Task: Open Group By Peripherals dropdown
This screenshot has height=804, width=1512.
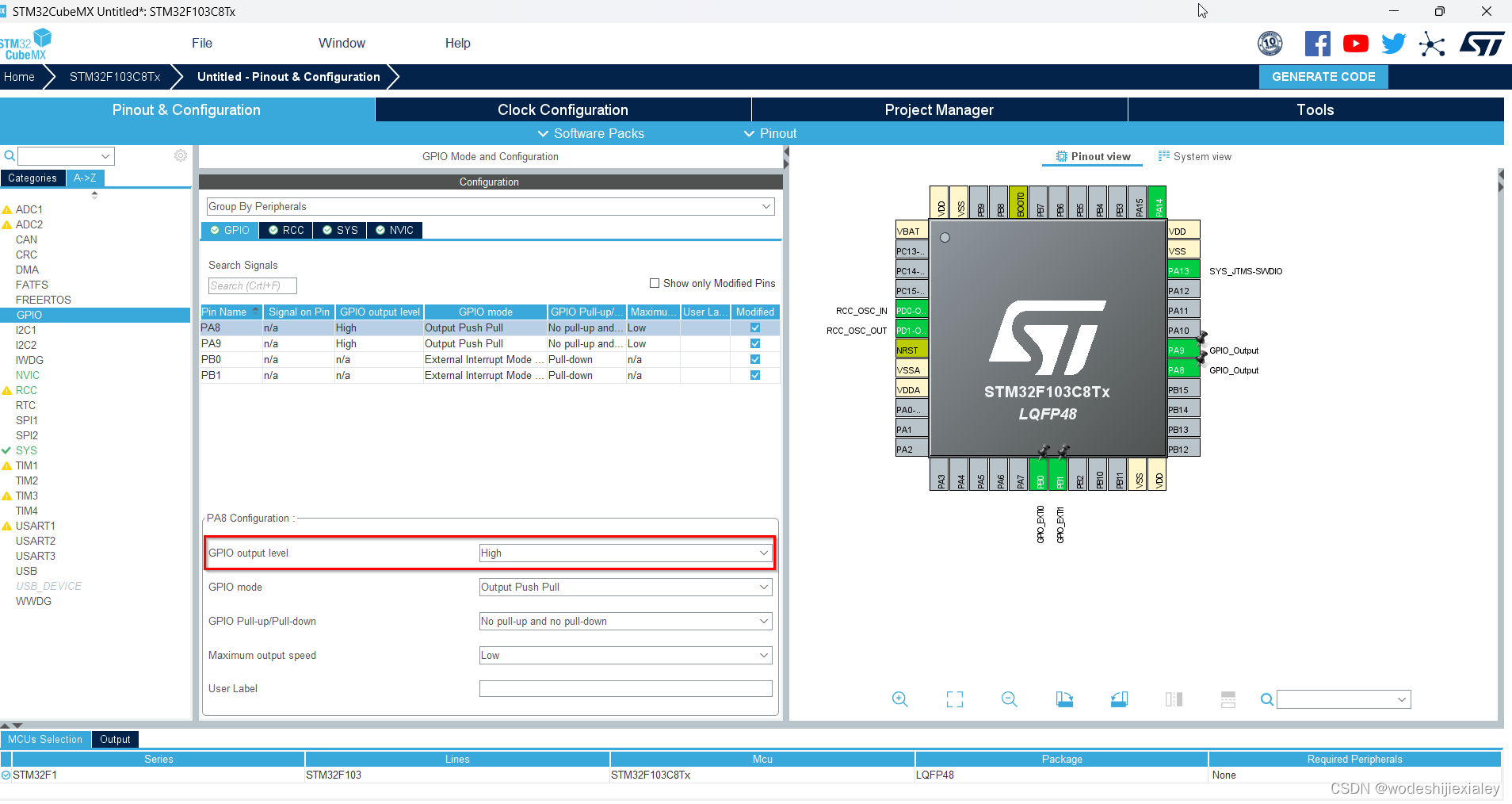Action: [491, 206]
